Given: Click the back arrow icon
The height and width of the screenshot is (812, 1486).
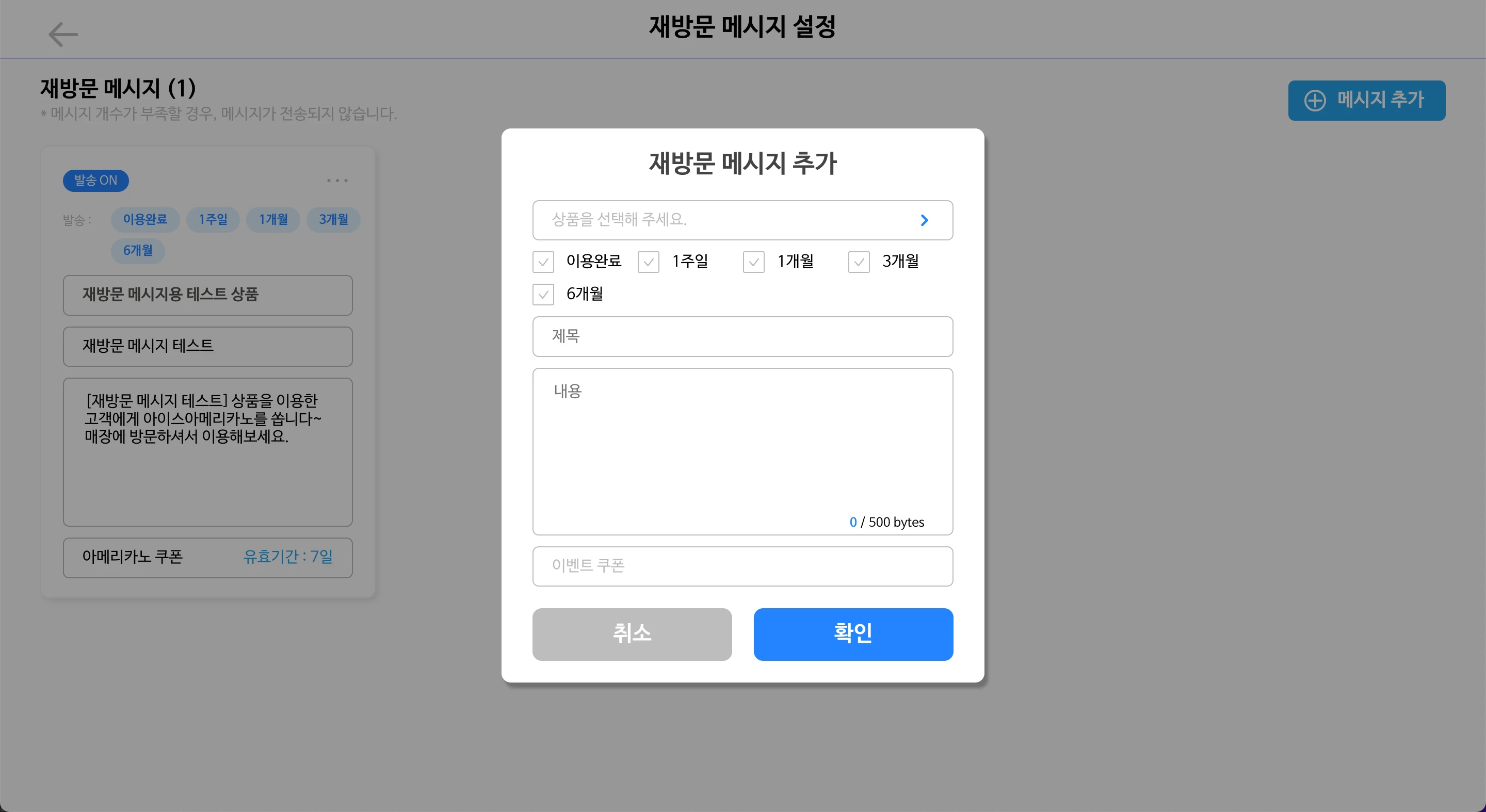Looking at the screenshot, I should pyautogui.click(x=63, y=35).
